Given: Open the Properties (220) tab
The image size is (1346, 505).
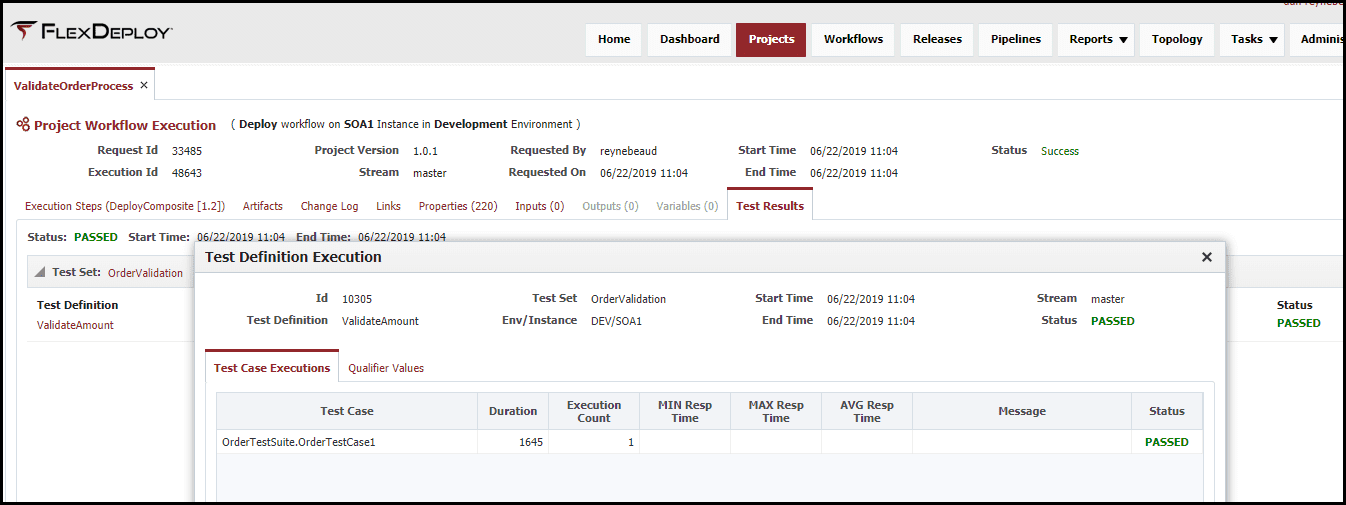Looking at the screenshot, I should pos(458,206).
